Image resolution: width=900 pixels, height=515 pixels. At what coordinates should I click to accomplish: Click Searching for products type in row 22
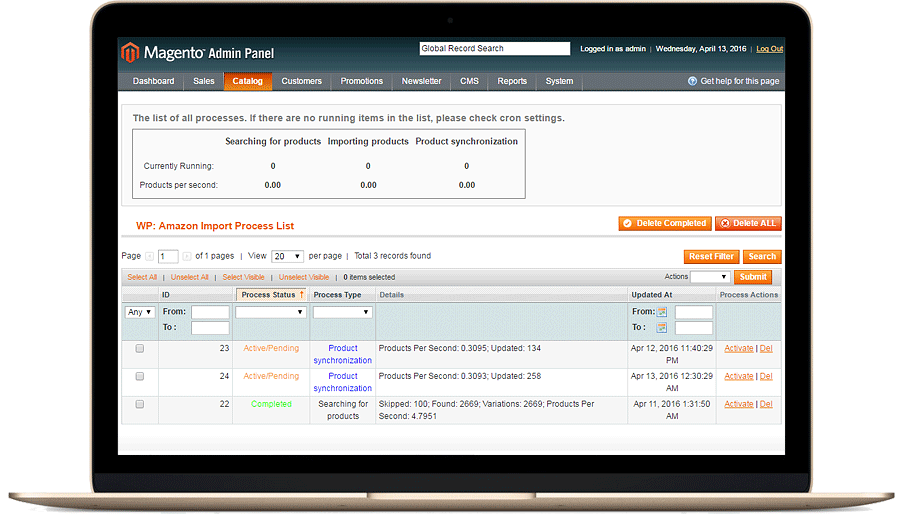[x=343, y=410]
